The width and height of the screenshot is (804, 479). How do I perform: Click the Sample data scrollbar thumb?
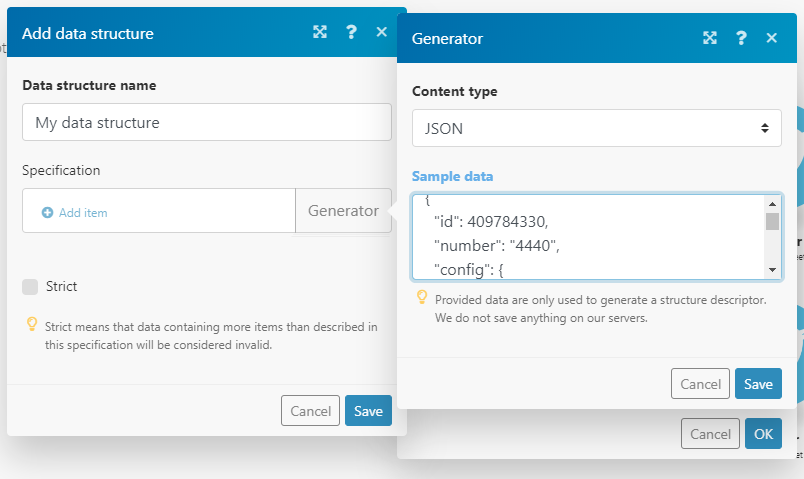click(x=772, y=222)
